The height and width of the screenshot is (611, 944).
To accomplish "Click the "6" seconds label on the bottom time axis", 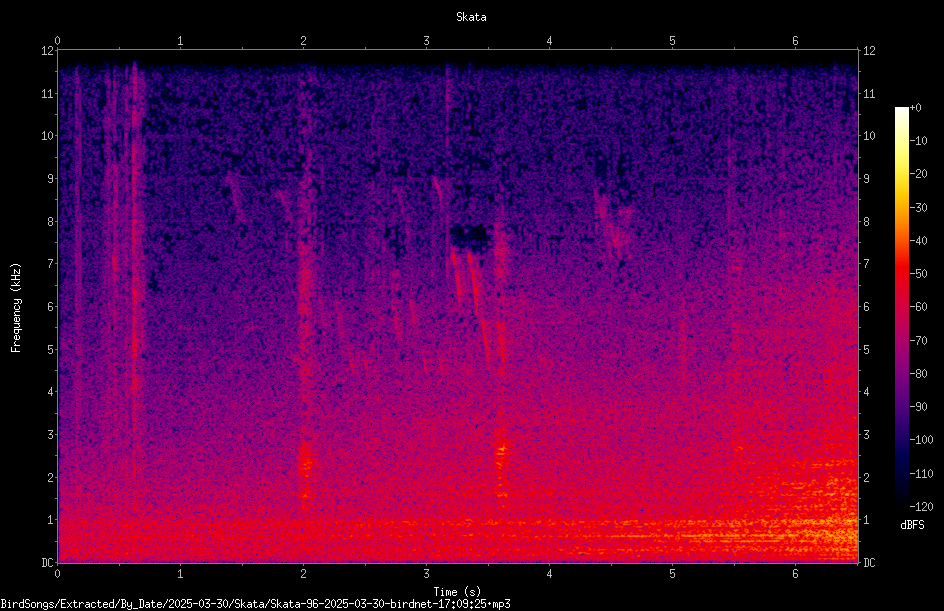I will tap(795, 574).
